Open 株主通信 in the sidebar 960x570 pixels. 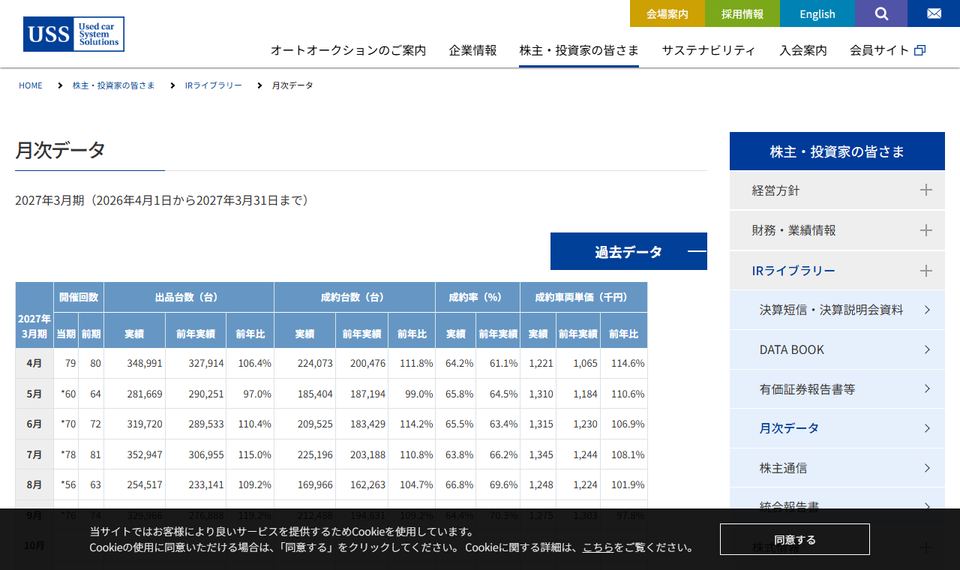[837, 468]
